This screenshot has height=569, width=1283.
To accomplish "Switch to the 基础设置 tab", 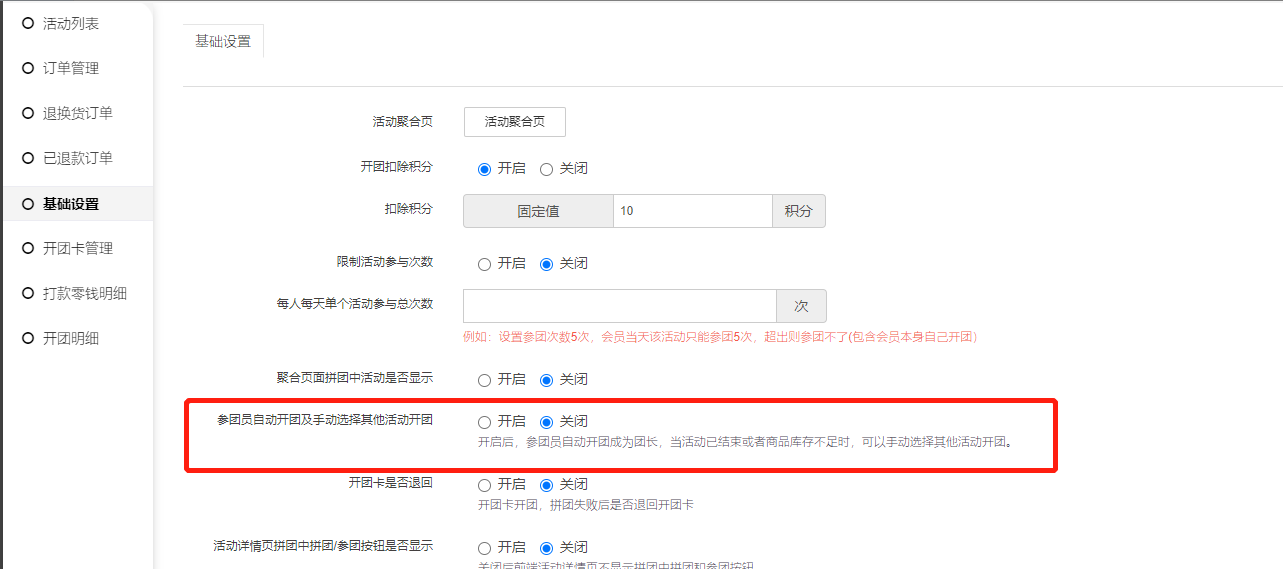I will [223, 42].
